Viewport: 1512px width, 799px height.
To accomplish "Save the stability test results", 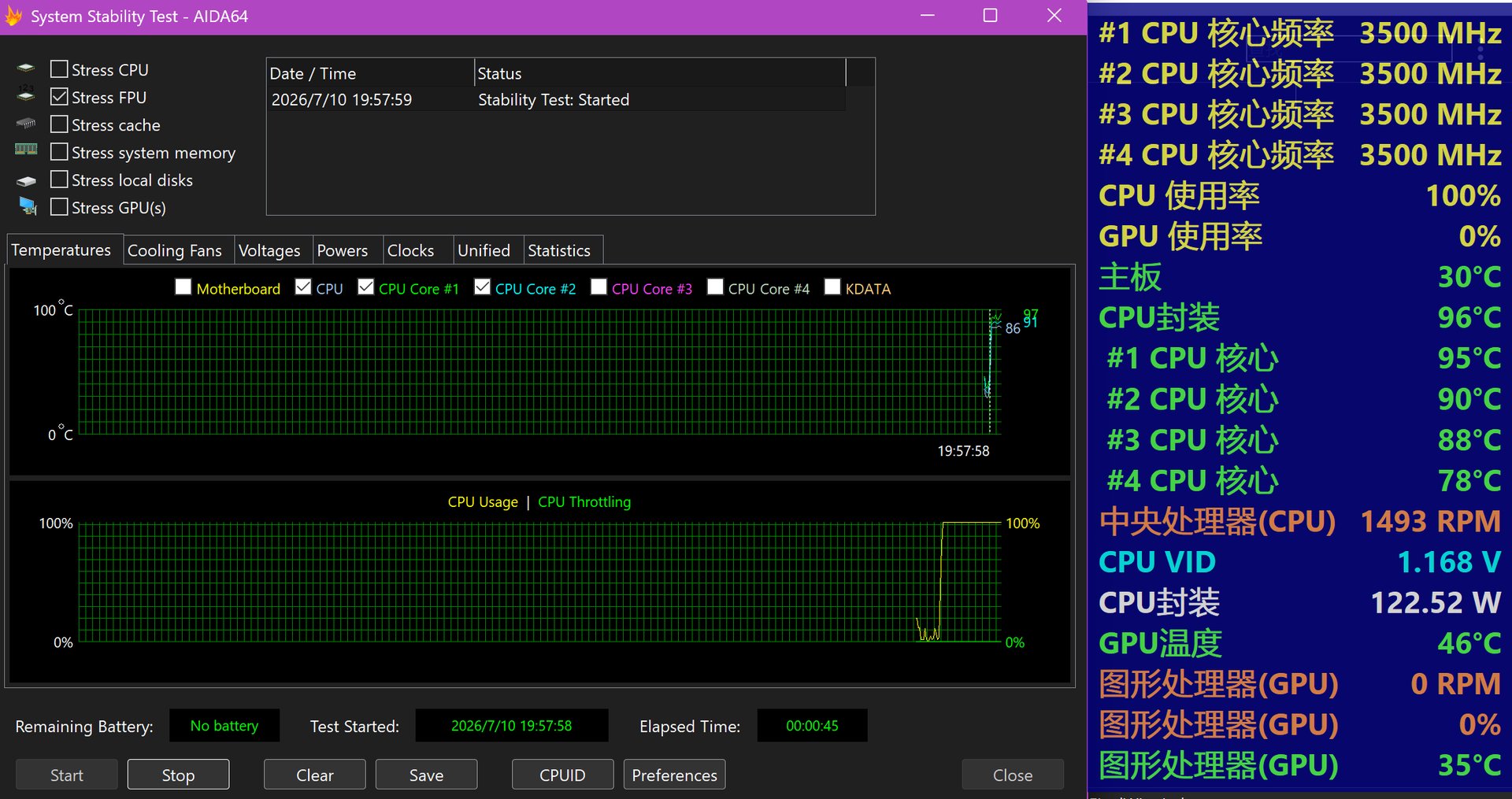I will click(426, 775).
